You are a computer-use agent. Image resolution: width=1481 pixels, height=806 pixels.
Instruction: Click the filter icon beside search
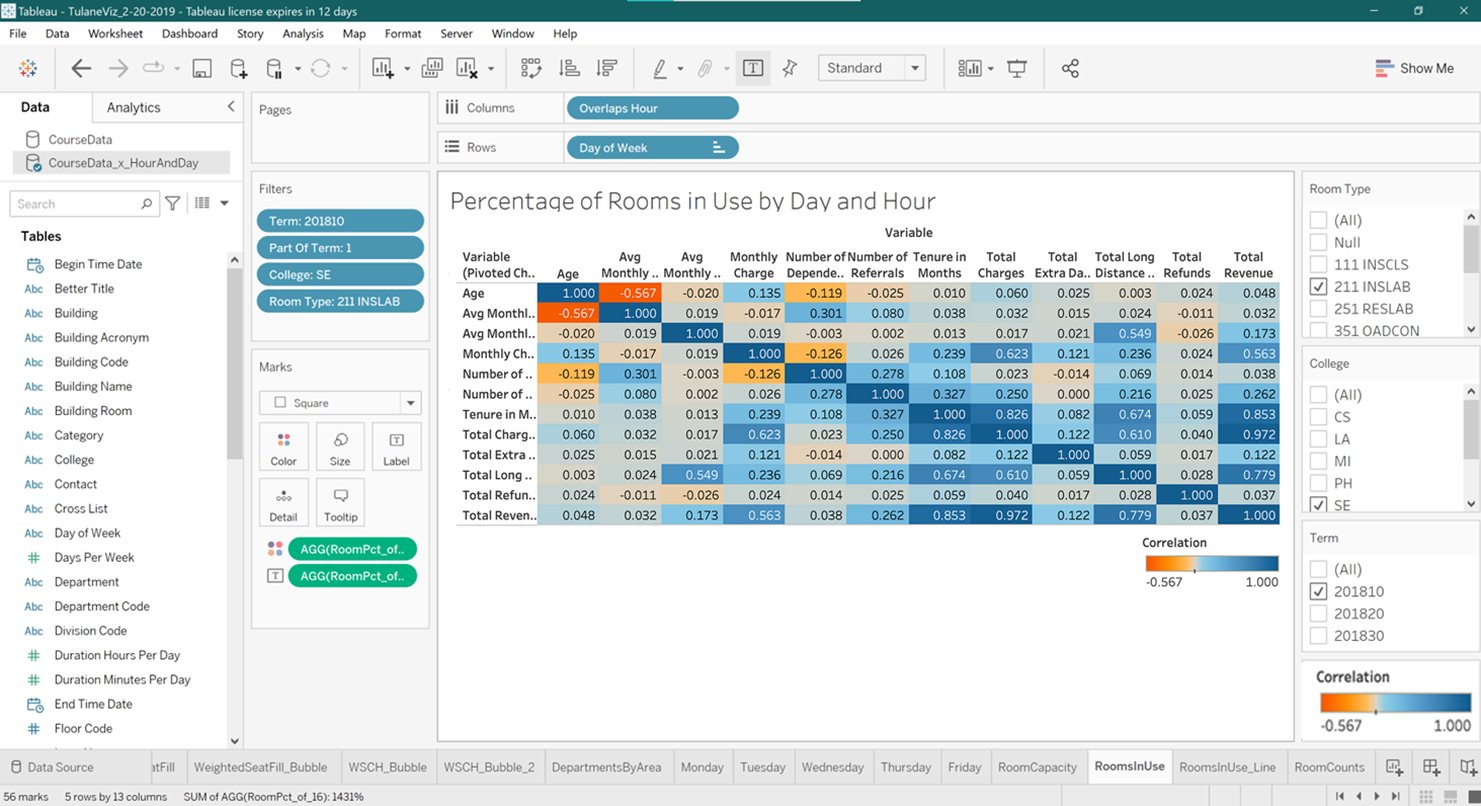[173, 203]
